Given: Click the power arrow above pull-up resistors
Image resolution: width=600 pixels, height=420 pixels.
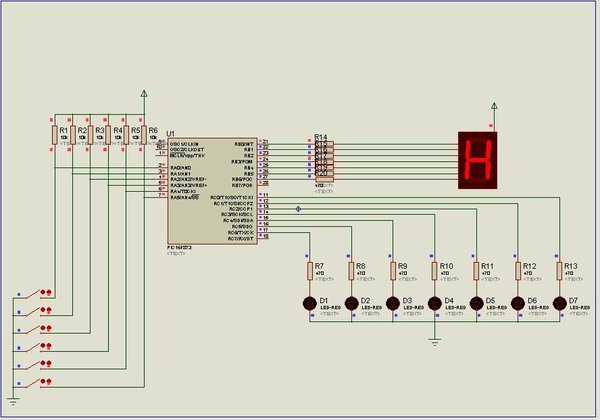Looking at the screenshot, I should (144, 94).
